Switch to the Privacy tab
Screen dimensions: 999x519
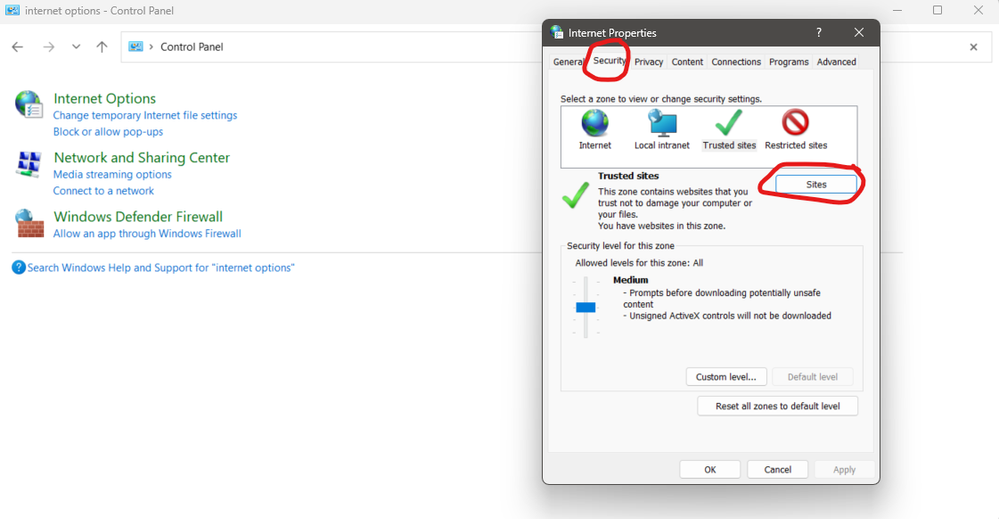pyautogui.click(x=649, y=62)
